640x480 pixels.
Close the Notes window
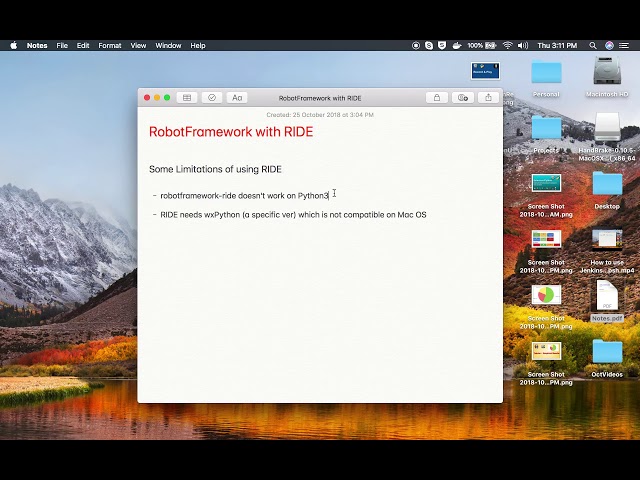[x=147, y=98]
